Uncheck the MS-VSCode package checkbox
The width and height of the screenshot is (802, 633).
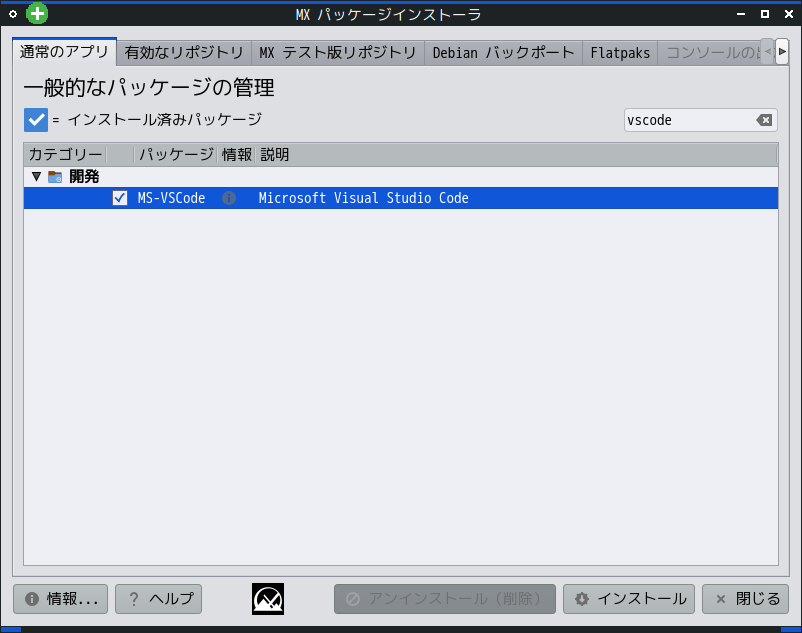(118, 198)
